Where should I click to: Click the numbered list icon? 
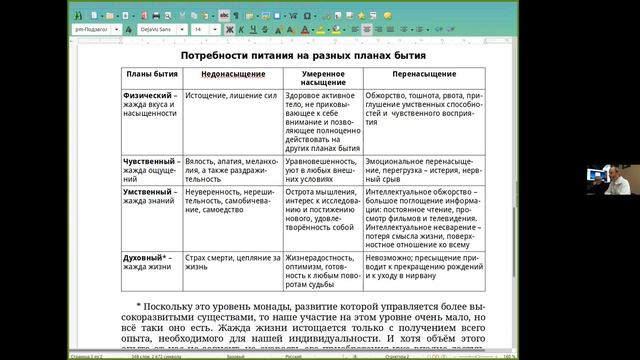point(420,29)
